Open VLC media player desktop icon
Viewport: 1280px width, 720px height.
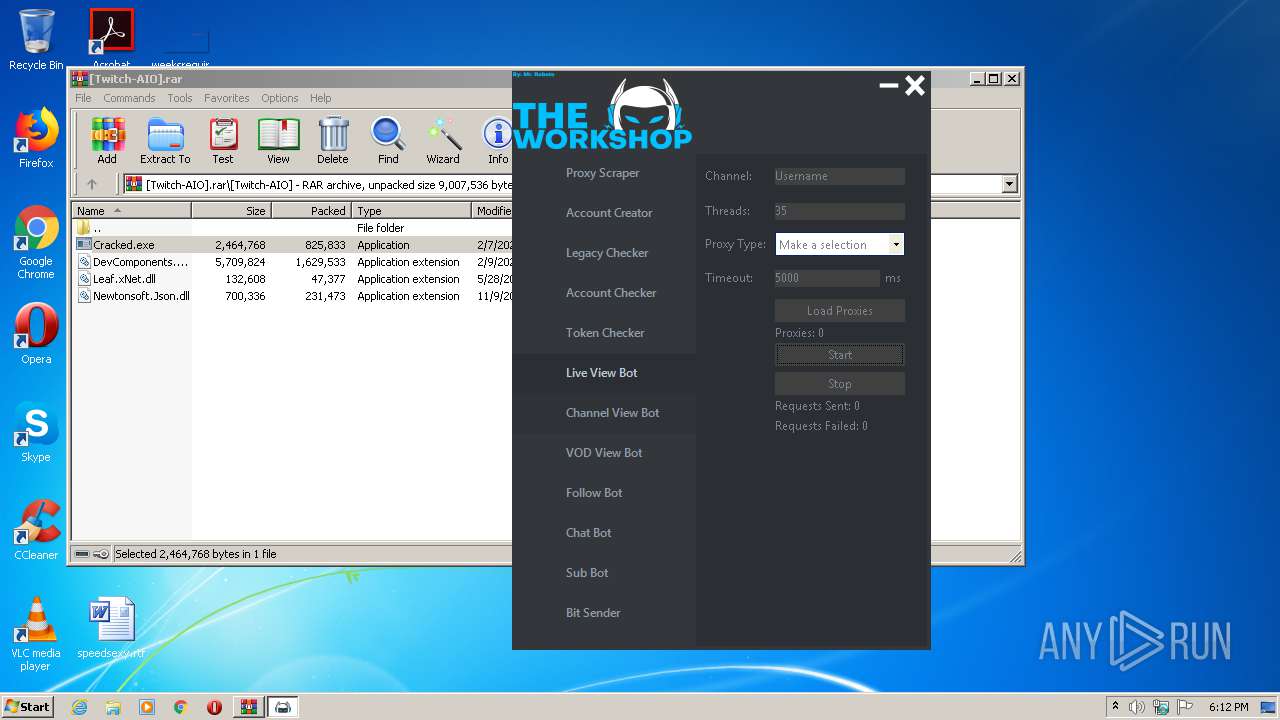point(36,634)
